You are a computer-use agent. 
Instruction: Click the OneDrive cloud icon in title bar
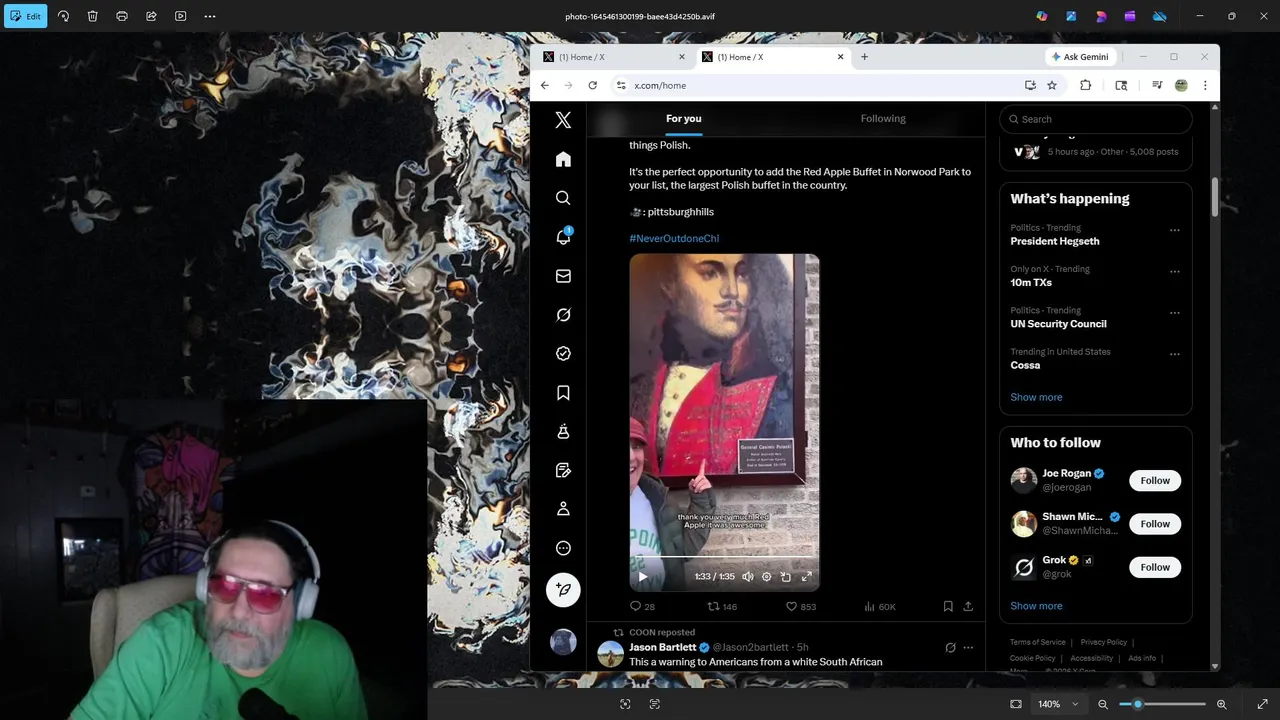coord(1160,16)
